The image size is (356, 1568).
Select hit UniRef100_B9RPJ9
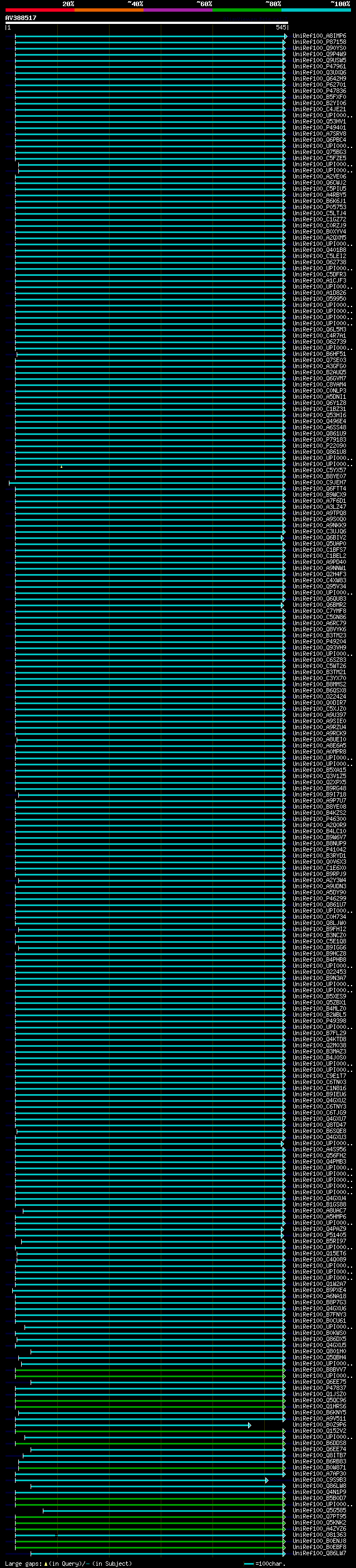pyautogui.click(x=319, y=874)
